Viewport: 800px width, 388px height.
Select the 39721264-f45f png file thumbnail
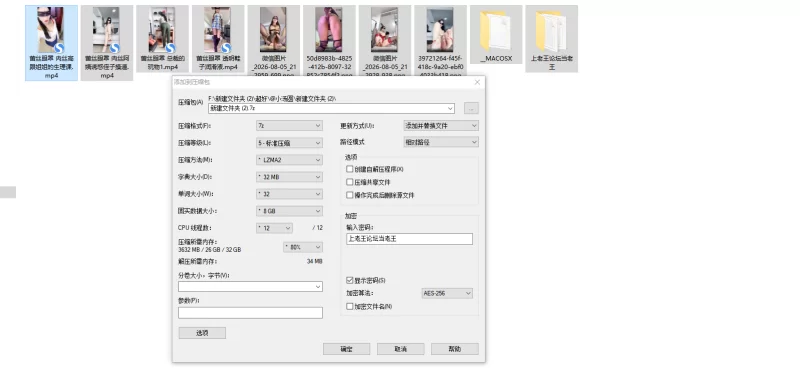[440, 30]
